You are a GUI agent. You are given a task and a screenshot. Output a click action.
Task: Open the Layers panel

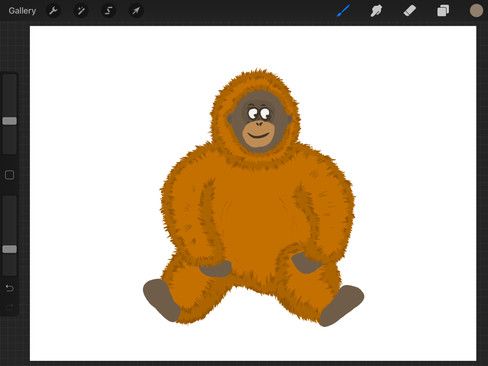443,11
